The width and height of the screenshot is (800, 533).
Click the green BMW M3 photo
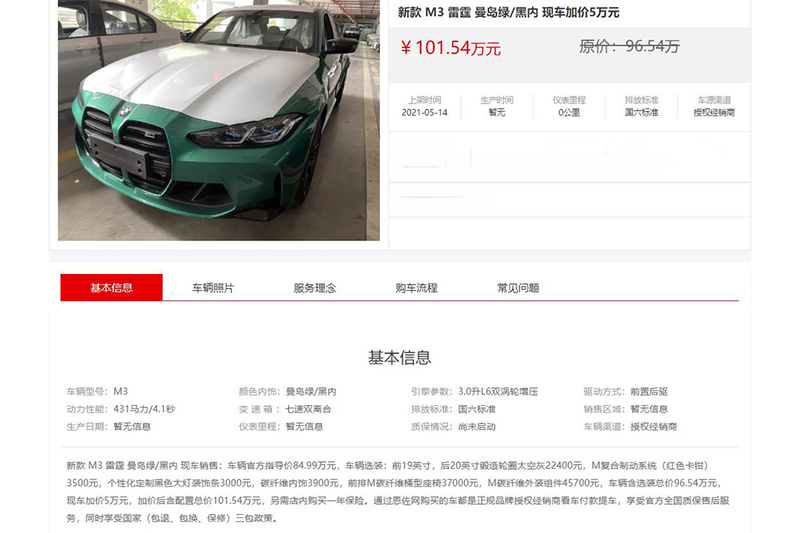218,120
